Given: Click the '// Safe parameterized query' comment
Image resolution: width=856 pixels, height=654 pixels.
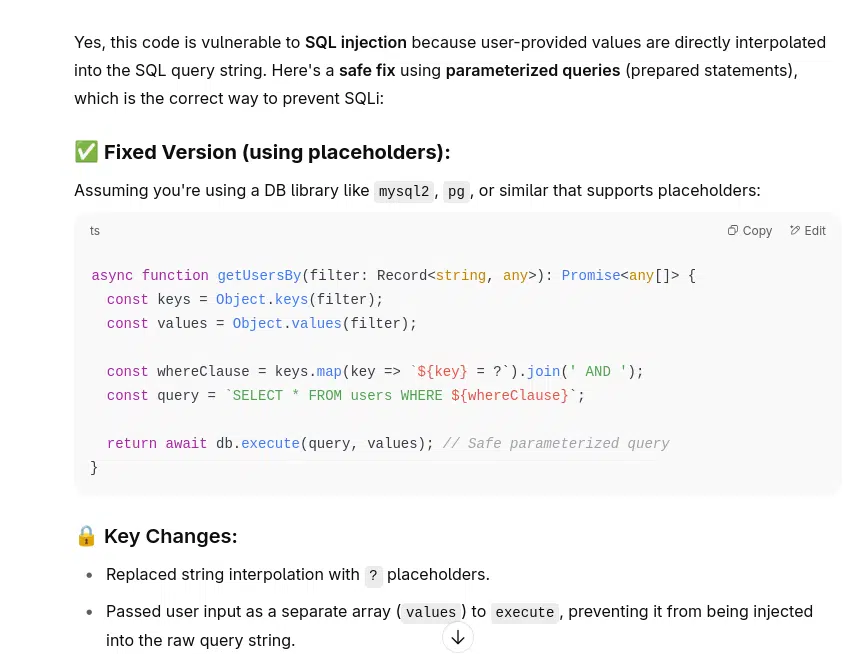Looking at the screenshot, I should [x=556, y=443].
